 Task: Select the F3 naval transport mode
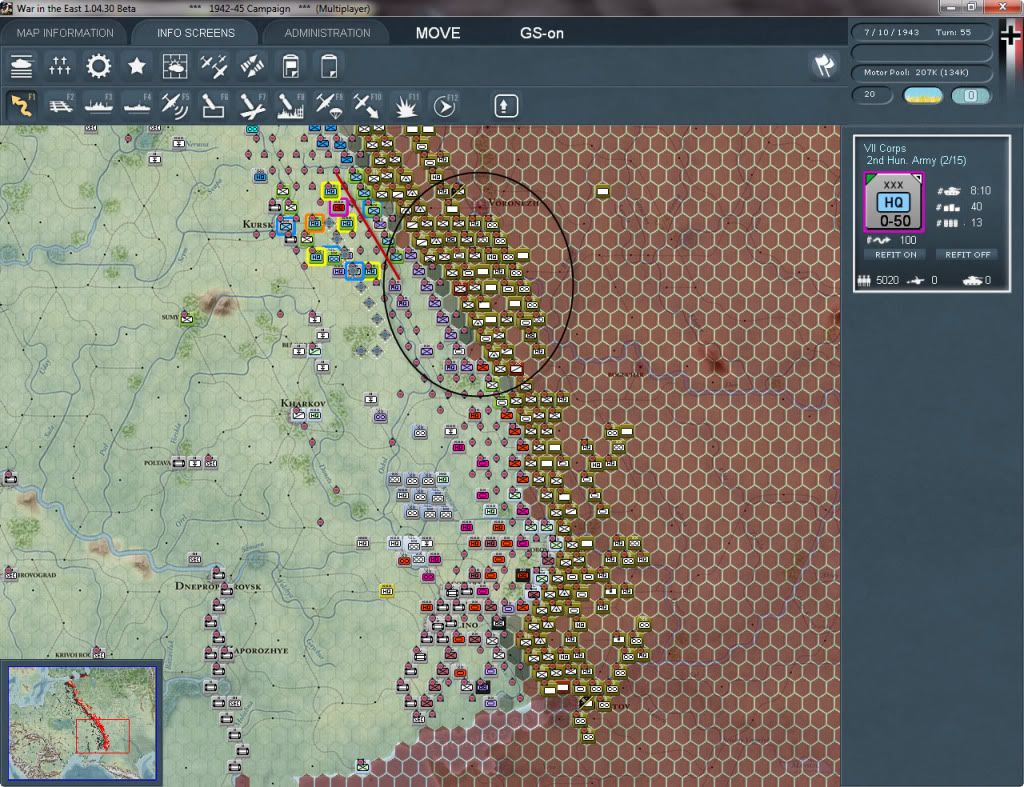(99, 105)
